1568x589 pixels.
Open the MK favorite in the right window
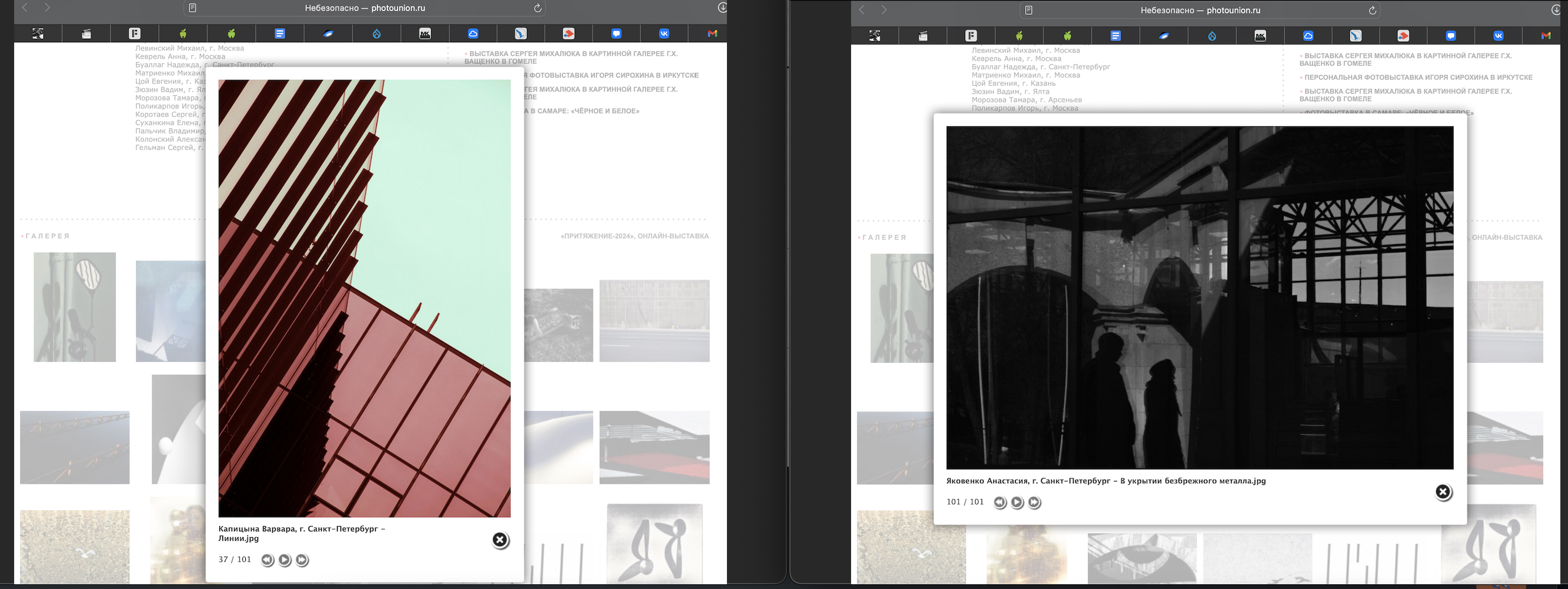[x=1260, y=36]
